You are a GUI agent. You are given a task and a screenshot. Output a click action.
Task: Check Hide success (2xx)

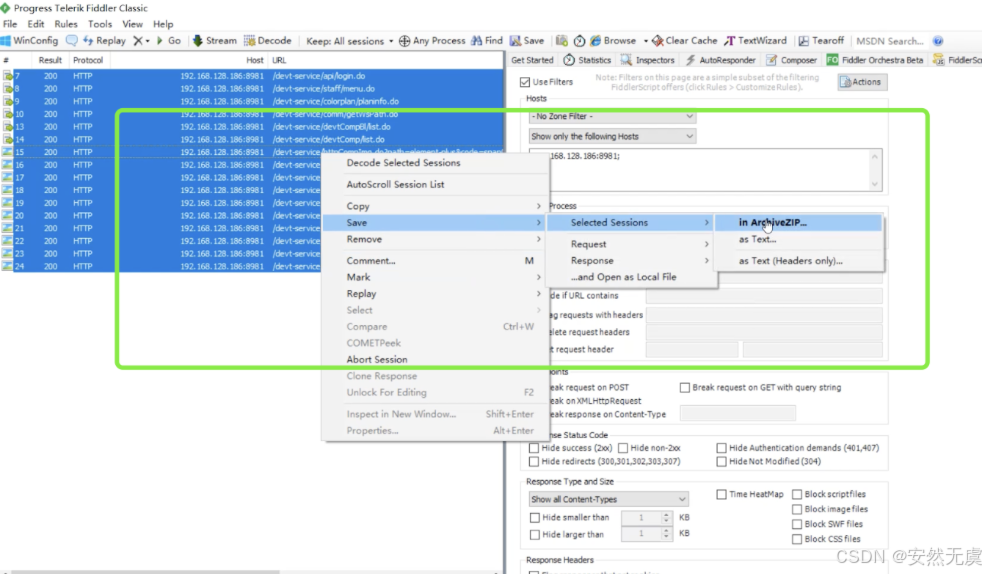point(534,448)
